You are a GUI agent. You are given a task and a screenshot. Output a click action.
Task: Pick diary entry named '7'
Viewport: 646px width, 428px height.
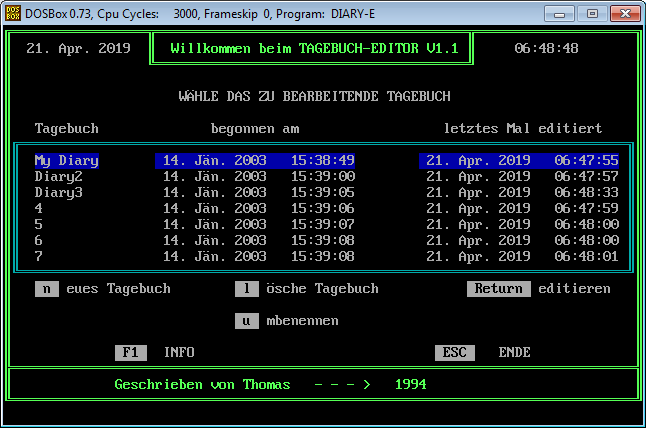point(39,256)
